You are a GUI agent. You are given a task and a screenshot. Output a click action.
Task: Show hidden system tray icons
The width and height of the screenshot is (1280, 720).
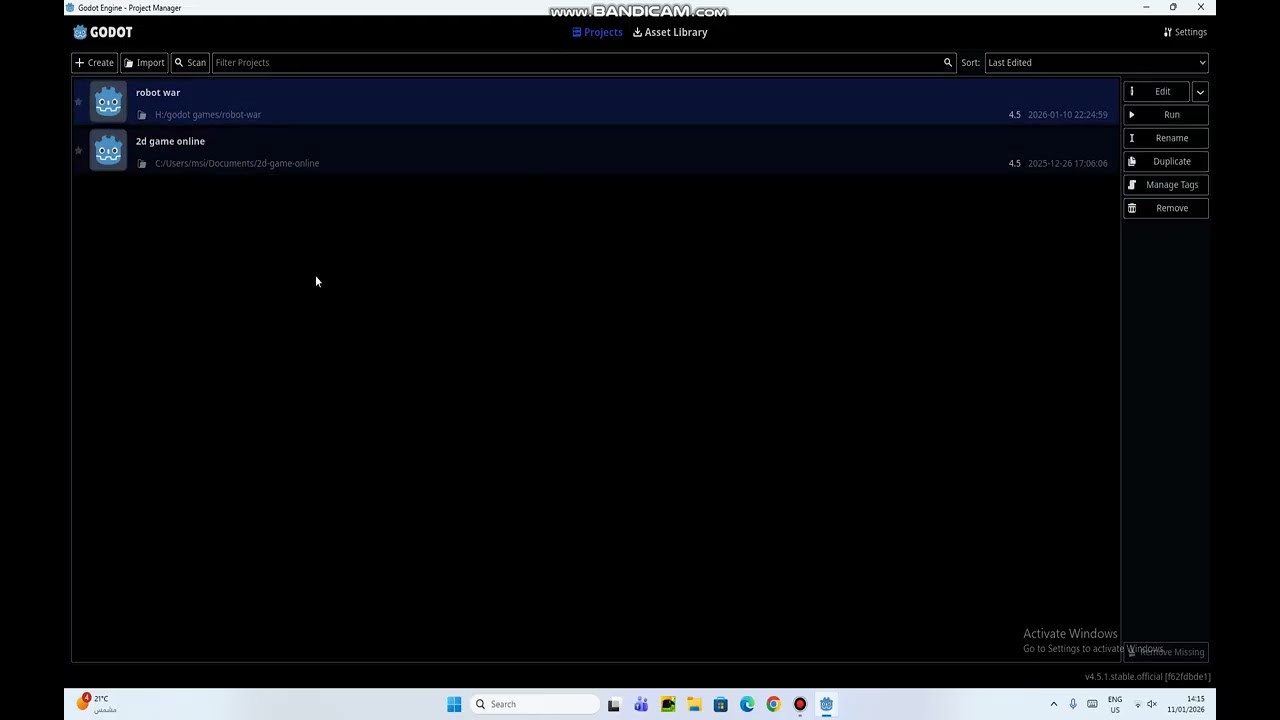(x=1053, y=704)
